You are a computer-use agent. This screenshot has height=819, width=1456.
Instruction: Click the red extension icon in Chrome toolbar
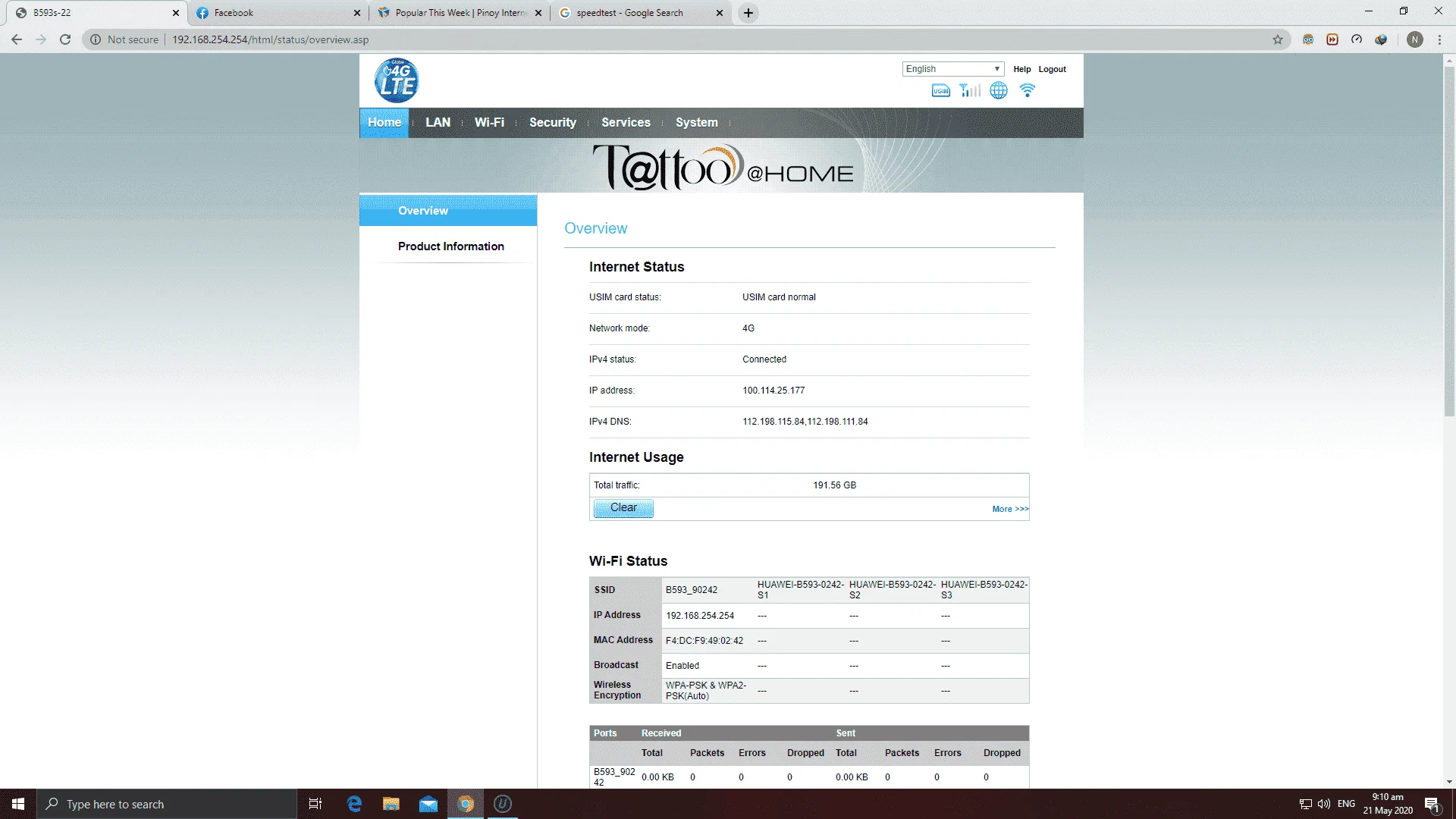click(x=1332, y=39)
